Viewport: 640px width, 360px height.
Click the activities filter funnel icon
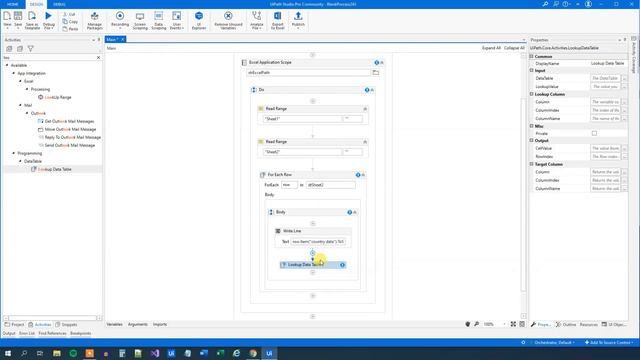(x=31, y=49)
